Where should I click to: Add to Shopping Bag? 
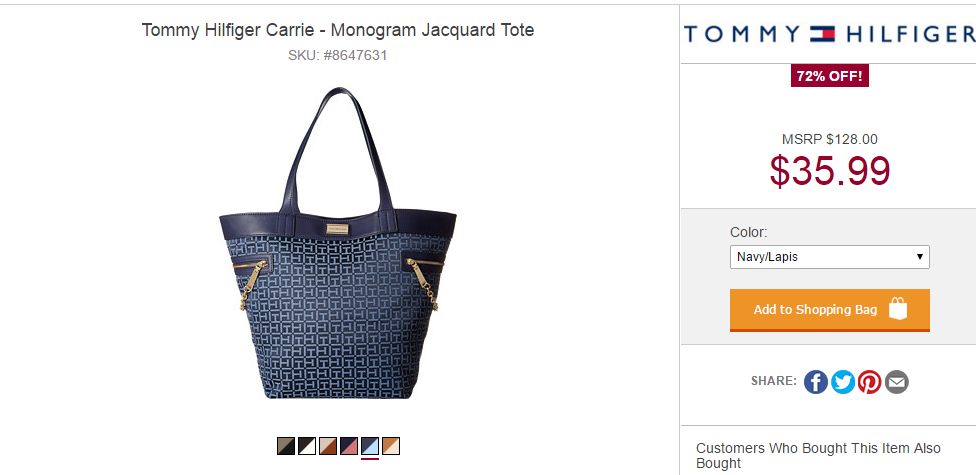[x=830, y=310]
